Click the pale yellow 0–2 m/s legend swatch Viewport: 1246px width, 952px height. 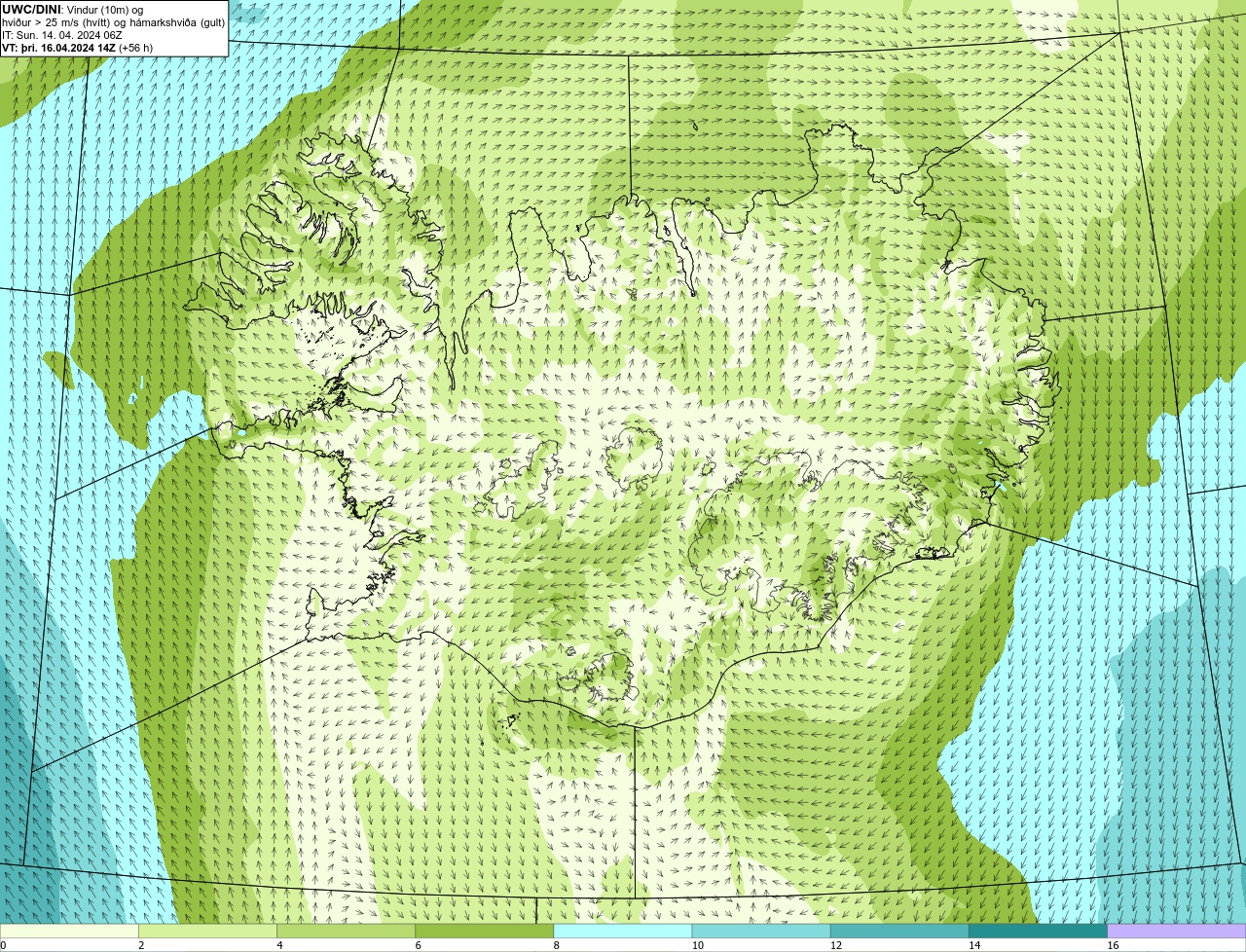[x=69, y=931]
